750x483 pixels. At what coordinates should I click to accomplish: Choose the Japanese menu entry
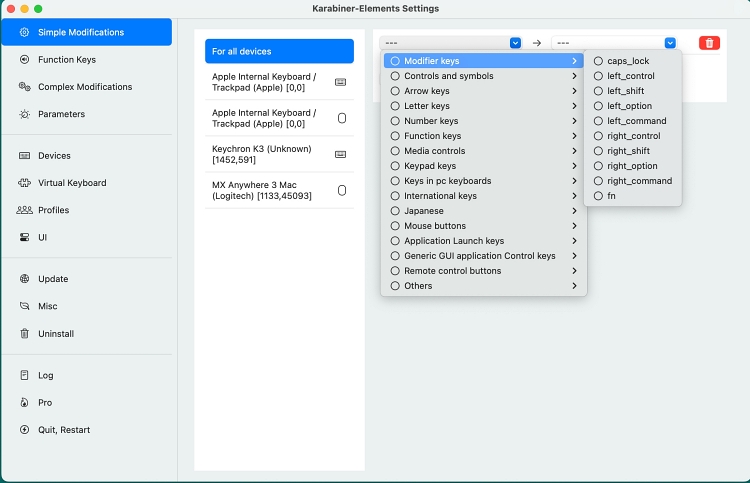point(484,211)
